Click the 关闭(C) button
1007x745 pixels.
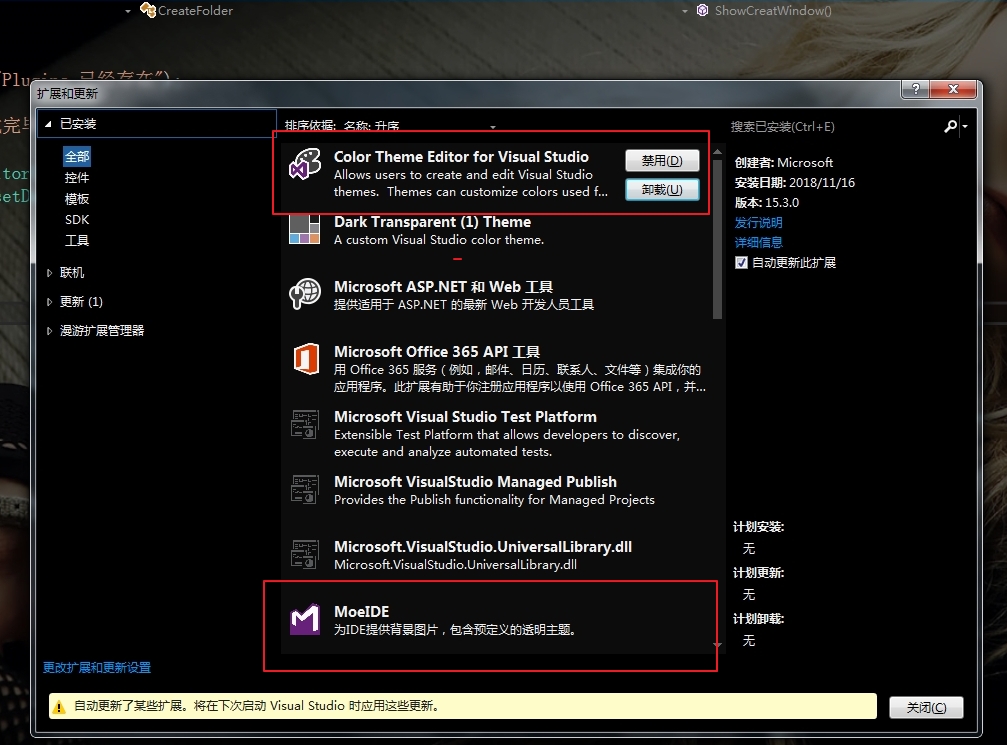pyautogui.click(x=926, y=707)
